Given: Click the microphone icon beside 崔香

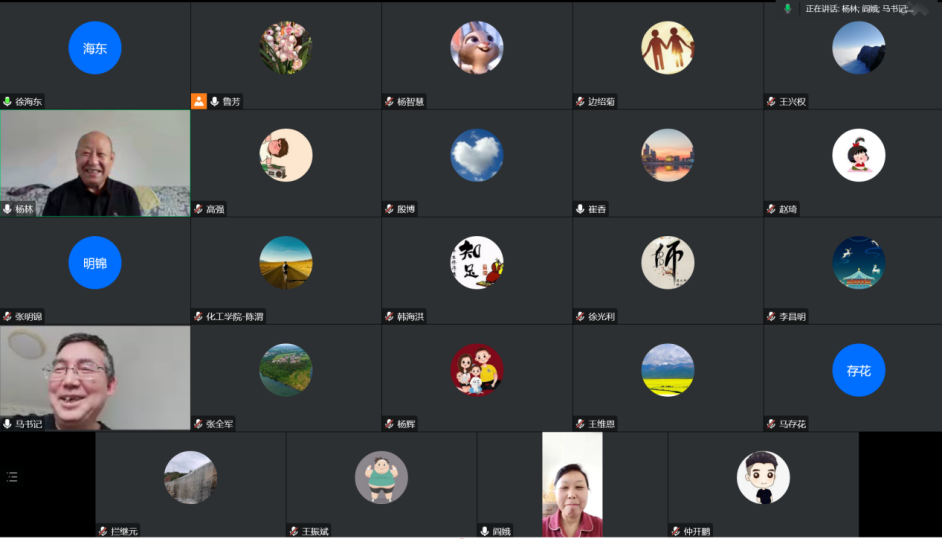Looking at the screenshot, I should tap(580, 209).
